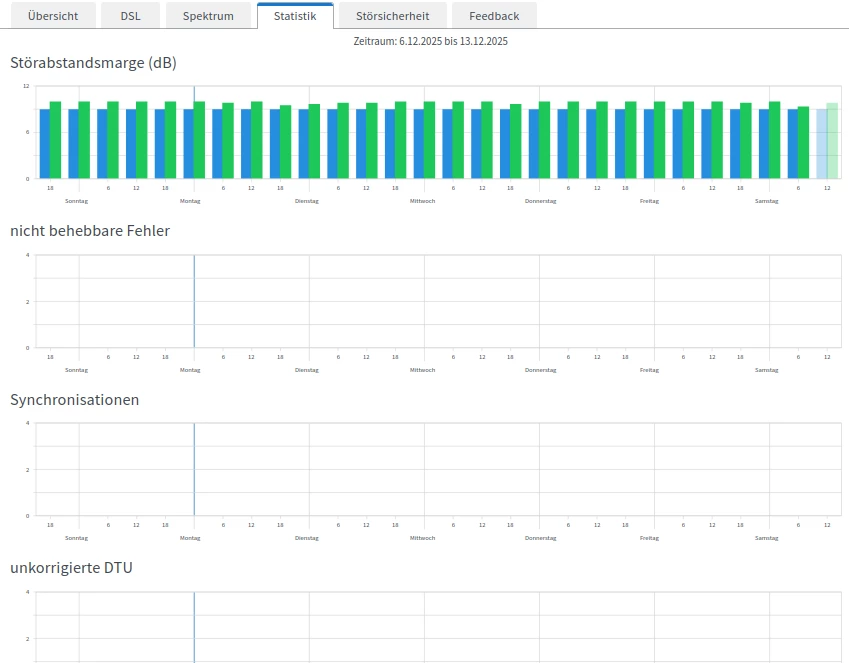Viewport: 849px width, 663px height.
Task: Click the Montag label under Störabstandsmarge chart
Action: point(190,201)
